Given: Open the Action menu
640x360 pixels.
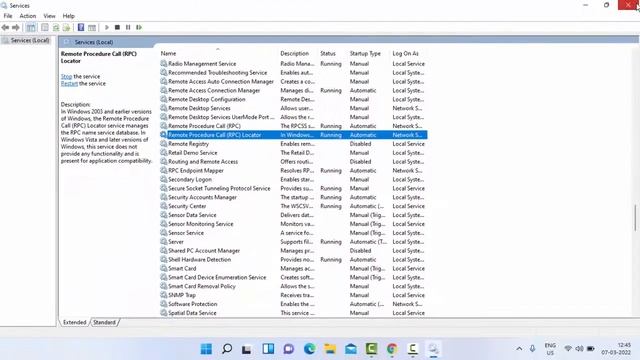Looking at the screenshot, I should (28, 16).
